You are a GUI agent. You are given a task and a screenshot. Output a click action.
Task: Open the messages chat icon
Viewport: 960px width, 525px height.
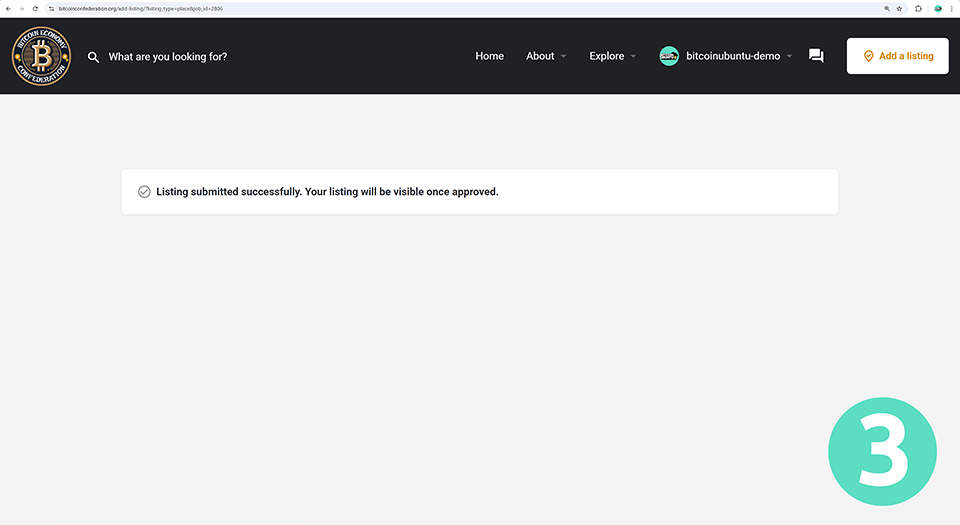[816, 56]
